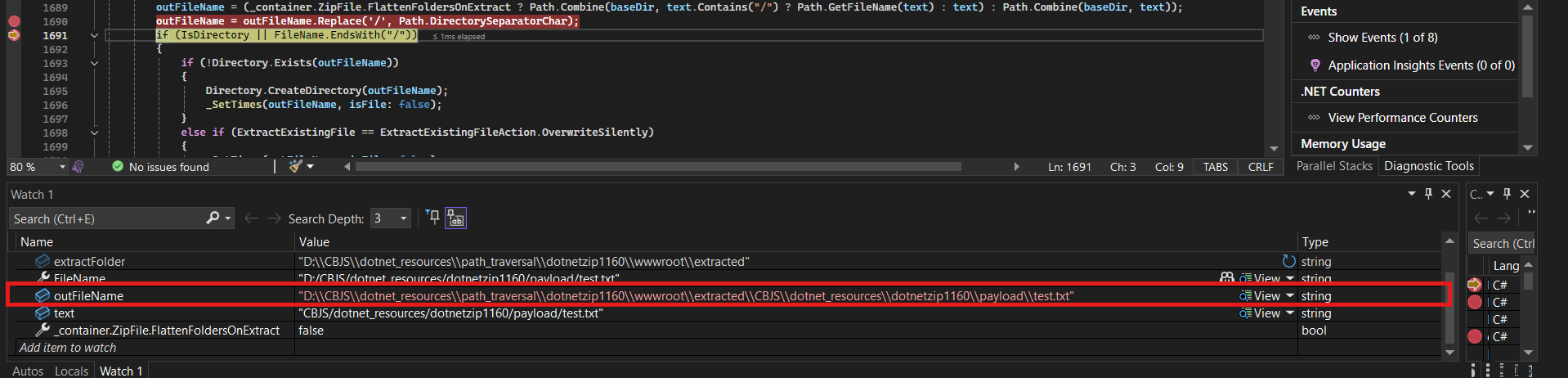Click the search magnifier in Watch 1

click(x=213, y=218)
